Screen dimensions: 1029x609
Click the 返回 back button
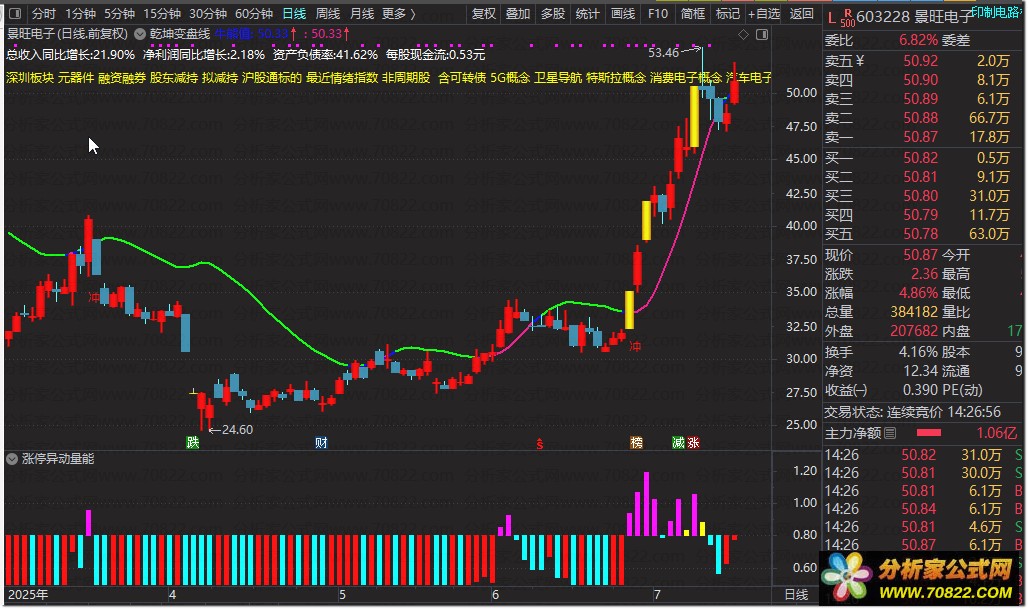[801, 13]
